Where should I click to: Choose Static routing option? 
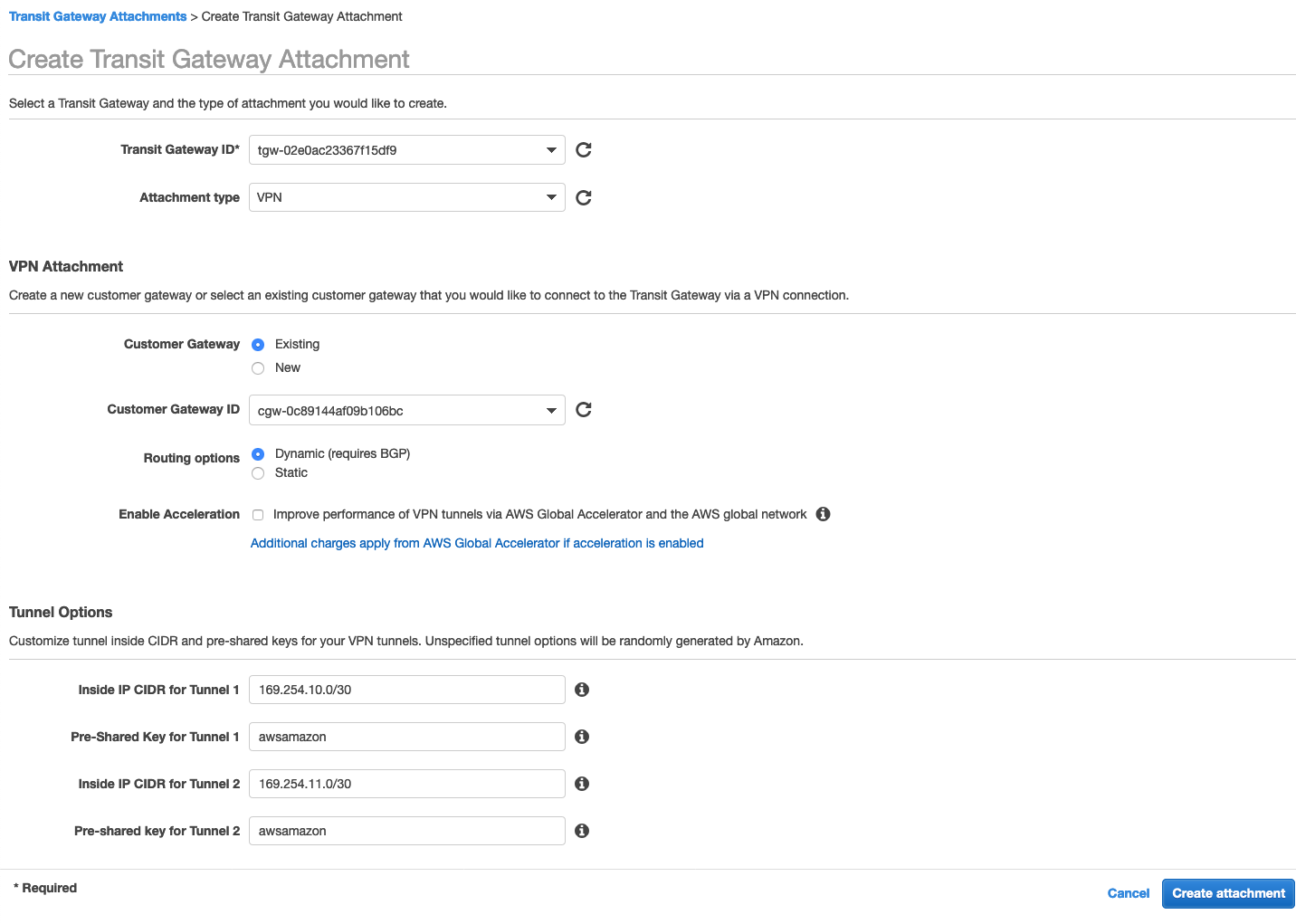(x=258, y=473)
